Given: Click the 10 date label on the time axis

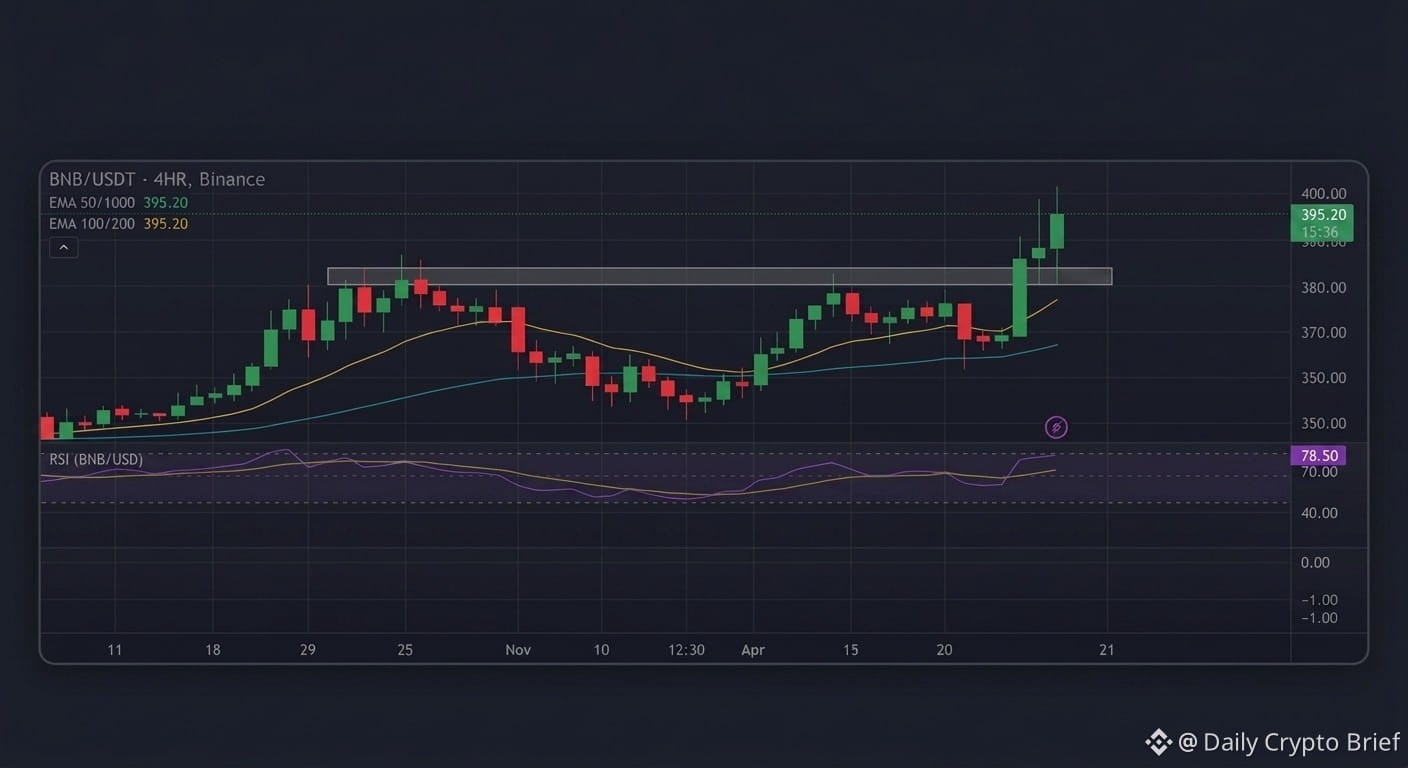Looking at the screenshot, I should point(601,650).
